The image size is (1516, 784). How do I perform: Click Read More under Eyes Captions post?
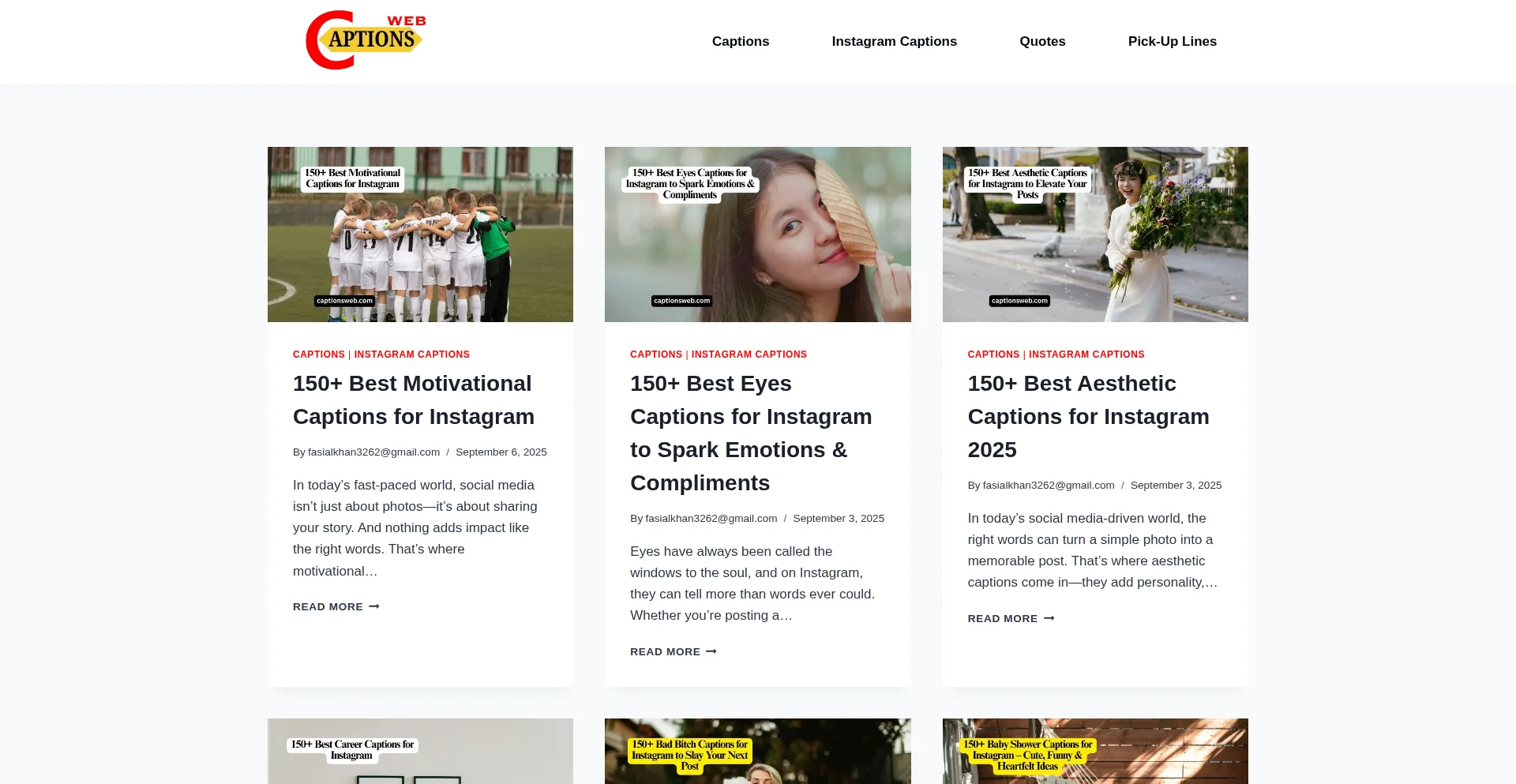click(x=673, y=651)
